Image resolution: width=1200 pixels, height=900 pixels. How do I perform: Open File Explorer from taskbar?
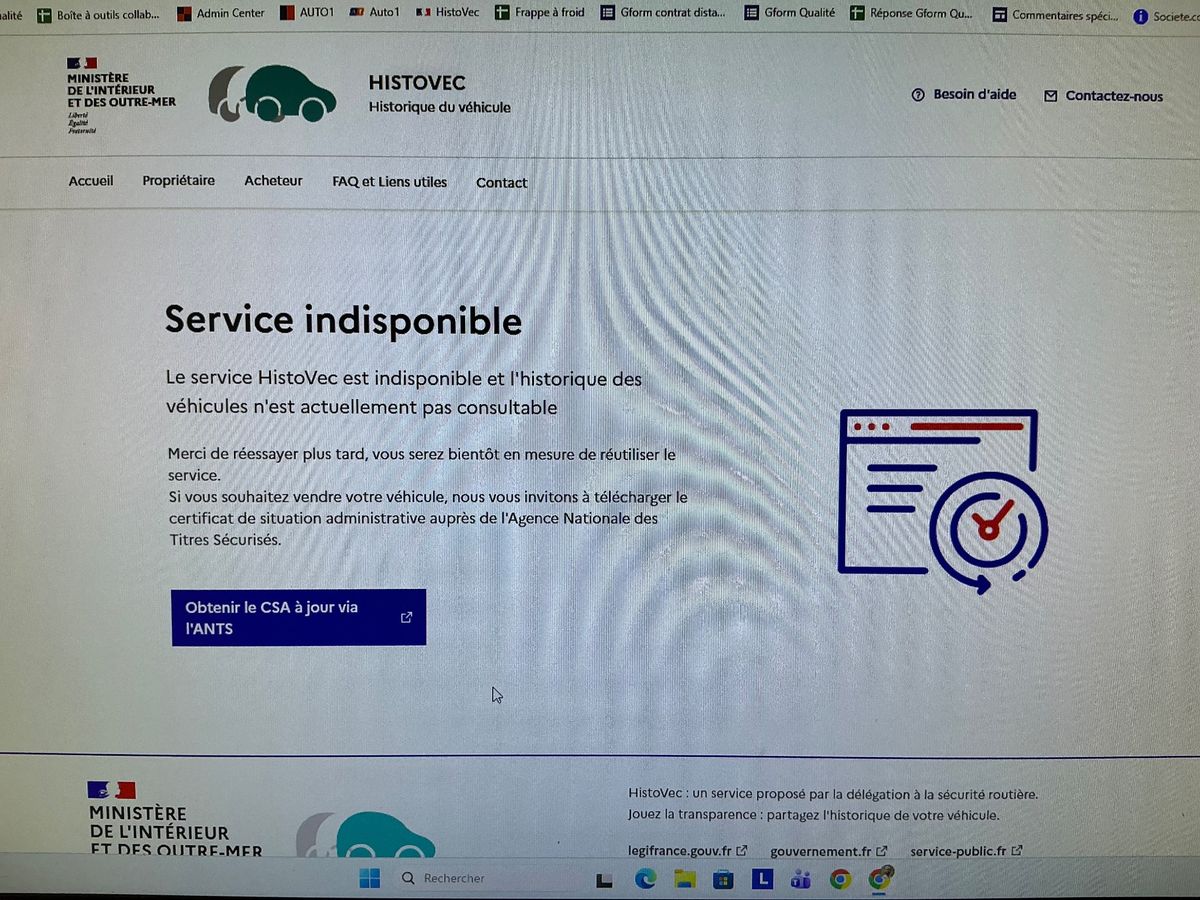pyautogui.click(x=684, y=879)
